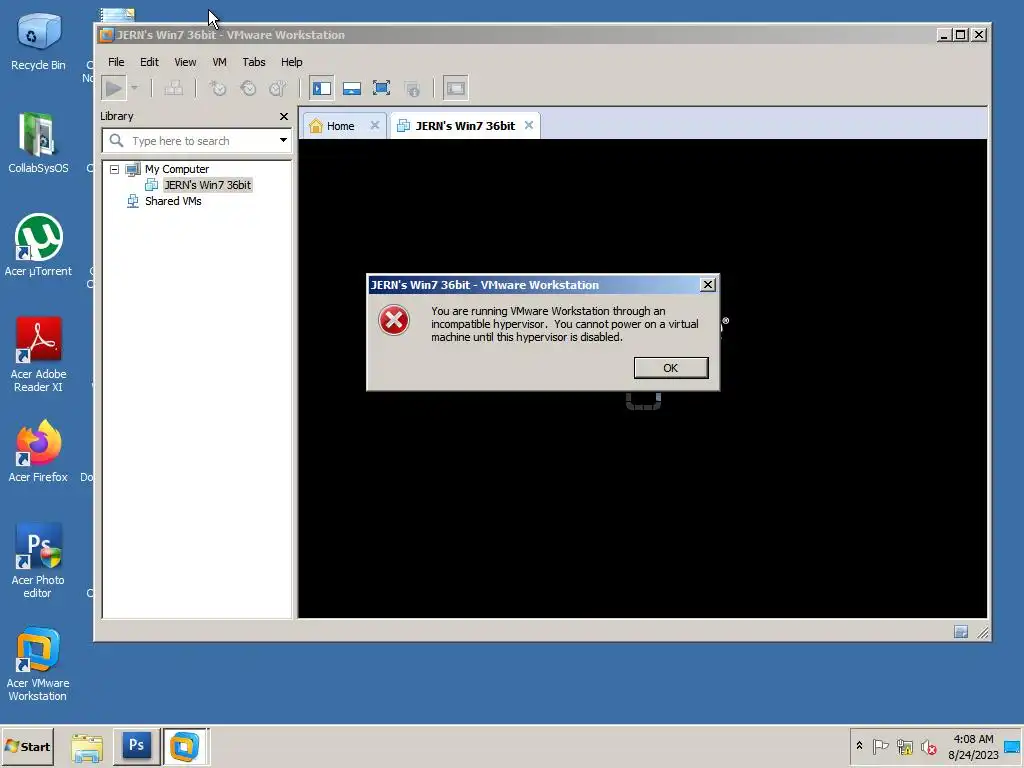Screen dimensions: 1024x768
Task: Close the error dialog with X
Action: point(707,285)
